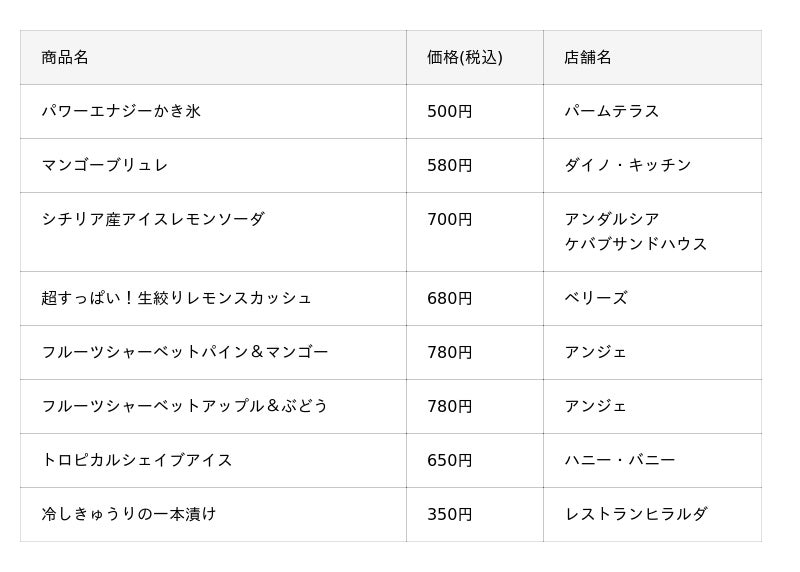Click the 680円 price cell

tap(450, 299)
